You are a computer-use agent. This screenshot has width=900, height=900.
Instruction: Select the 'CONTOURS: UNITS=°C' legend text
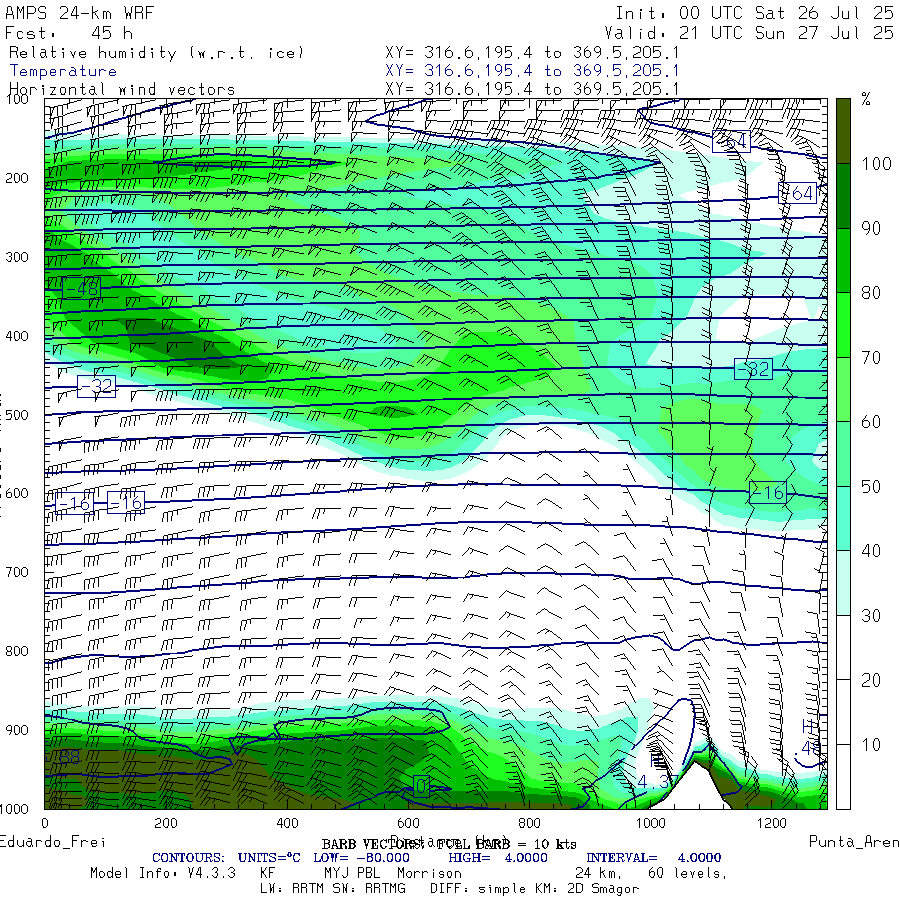(226, 858)
